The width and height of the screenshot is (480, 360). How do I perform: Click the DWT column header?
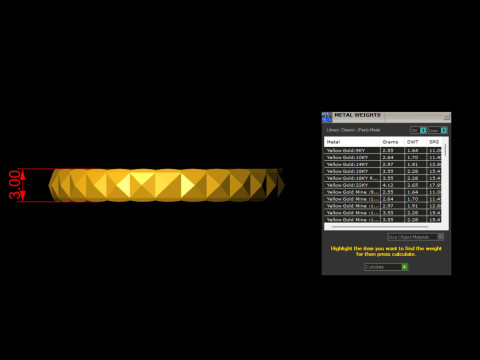415,142
